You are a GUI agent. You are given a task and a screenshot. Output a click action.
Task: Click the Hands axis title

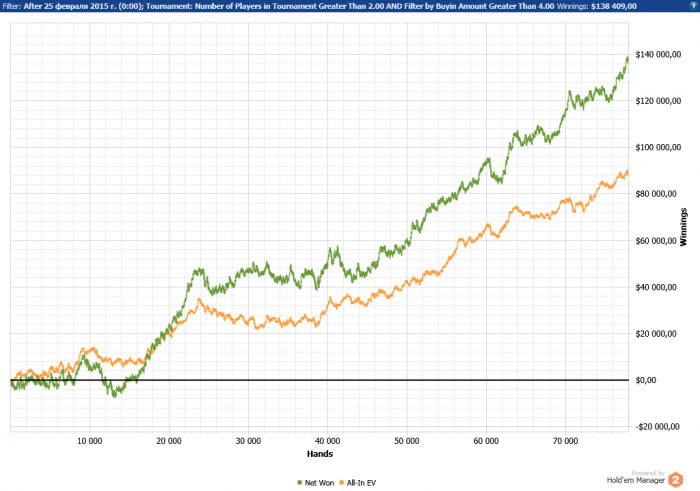point(320,454)
